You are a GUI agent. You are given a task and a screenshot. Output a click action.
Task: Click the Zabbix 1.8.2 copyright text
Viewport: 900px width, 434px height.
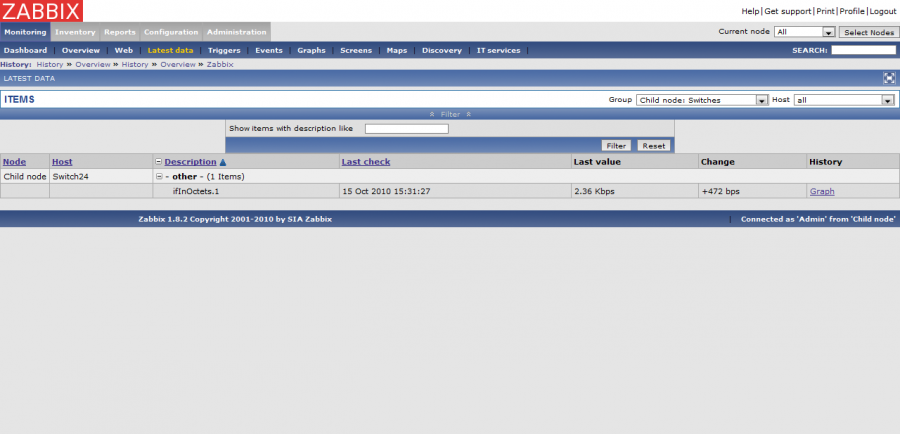point(235,219)
